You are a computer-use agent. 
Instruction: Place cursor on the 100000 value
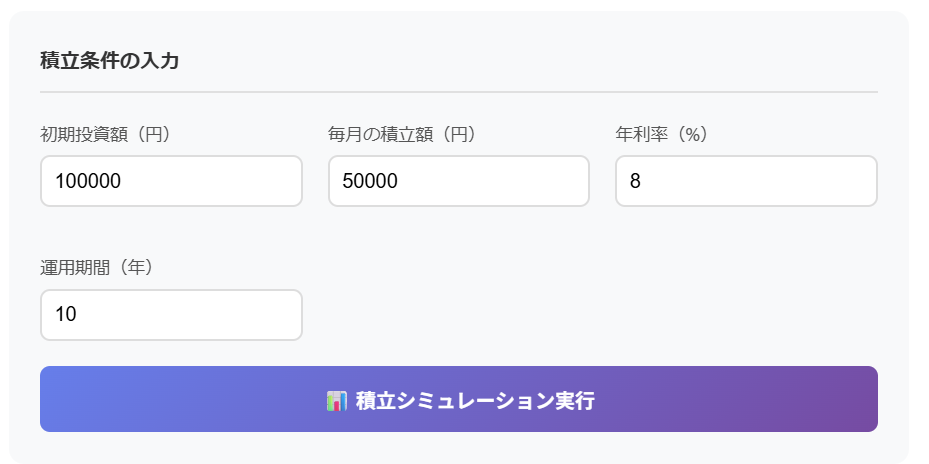click(x=88, y=181)
